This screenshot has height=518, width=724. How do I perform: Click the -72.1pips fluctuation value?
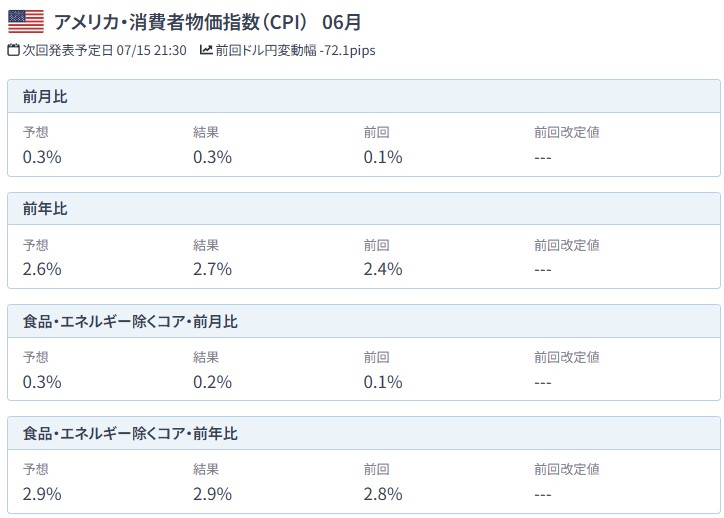point(347,50)
